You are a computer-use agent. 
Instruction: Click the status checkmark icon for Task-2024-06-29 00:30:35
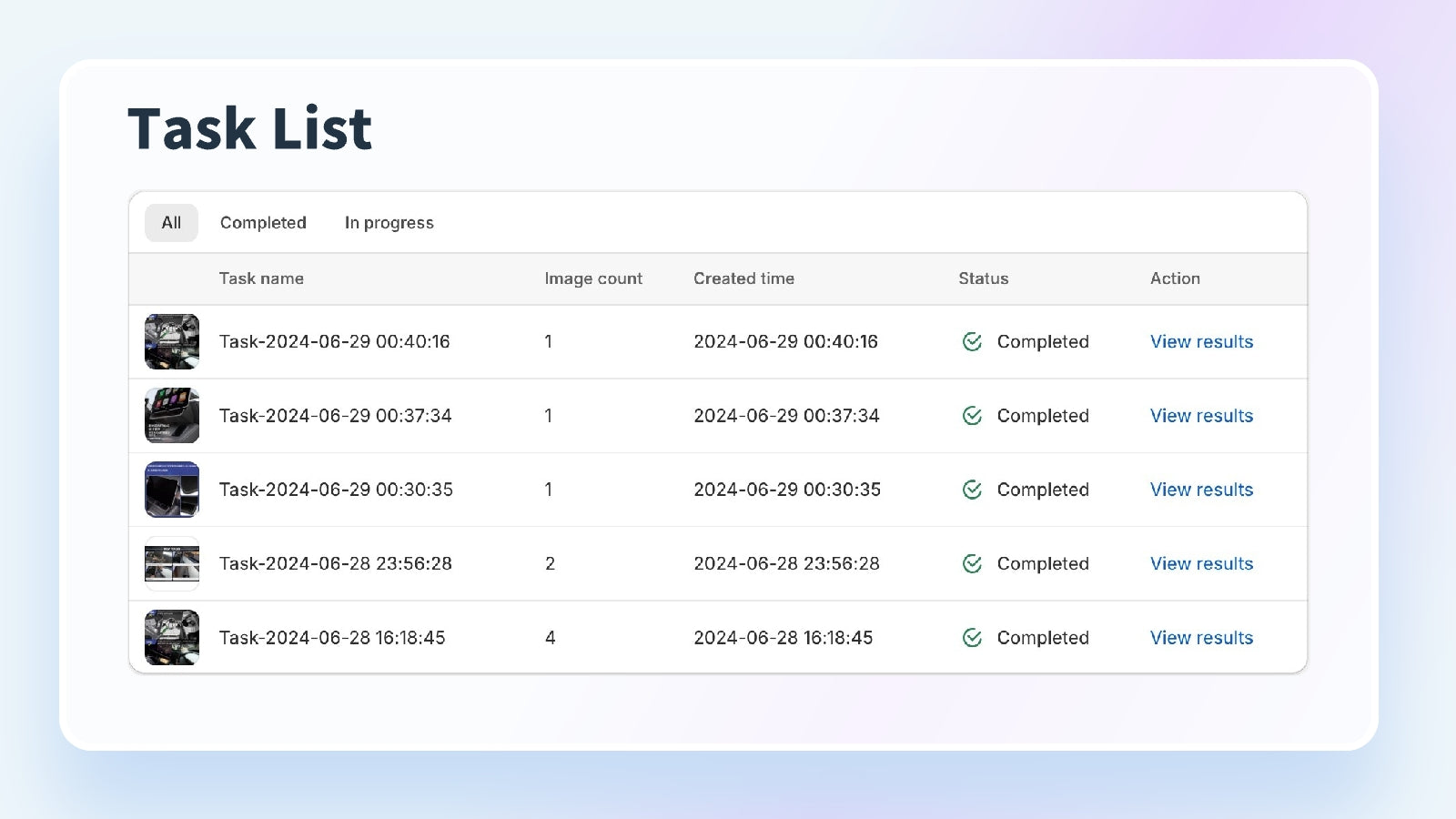(x=972, y=490)
